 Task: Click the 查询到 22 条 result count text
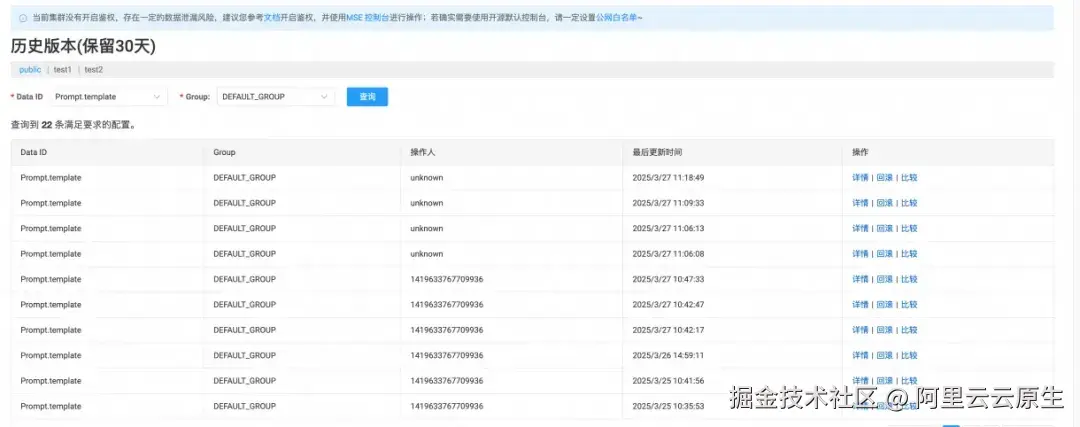tap(72, 125)
